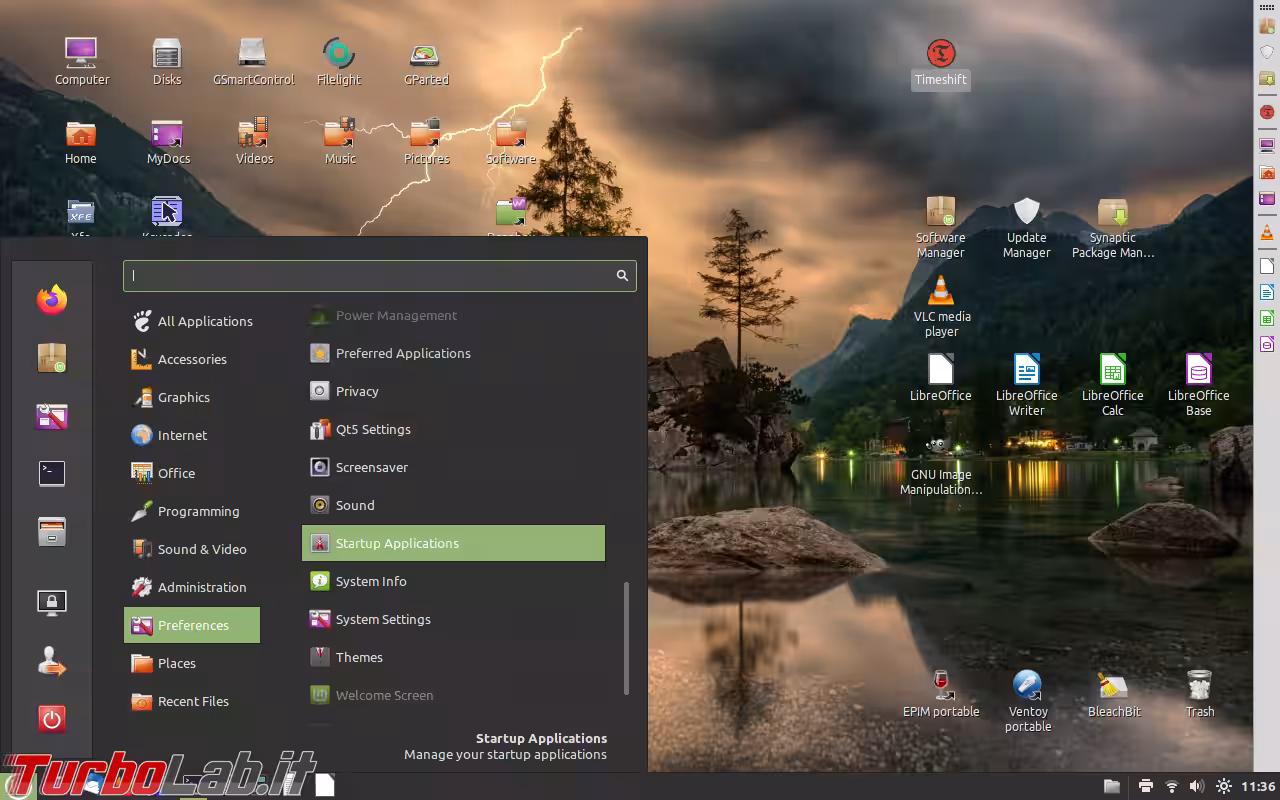Open Timeshift from the desktop
This screenshot has height=800, width=1280.
coord(940,53)
